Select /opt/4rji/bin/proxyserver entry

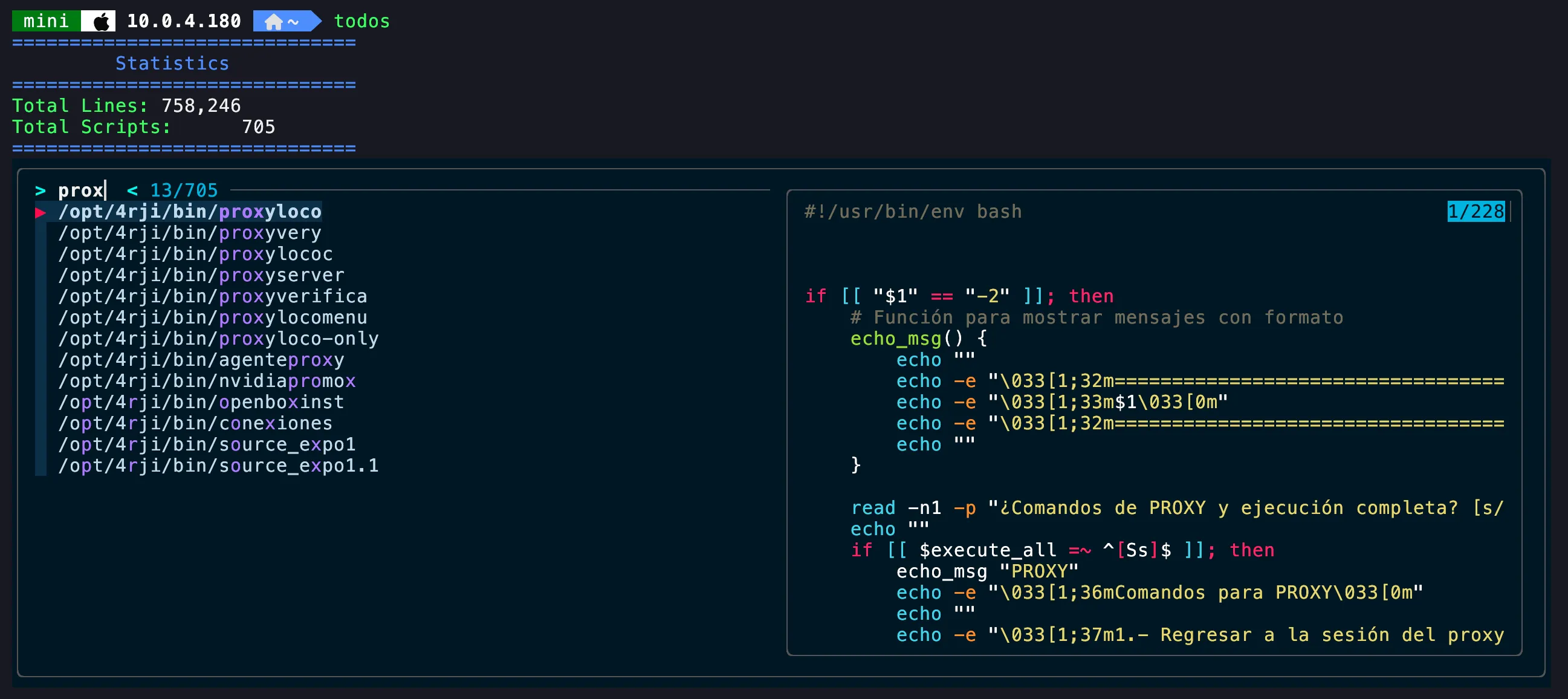pyautogui.click(x=201, y=275)
